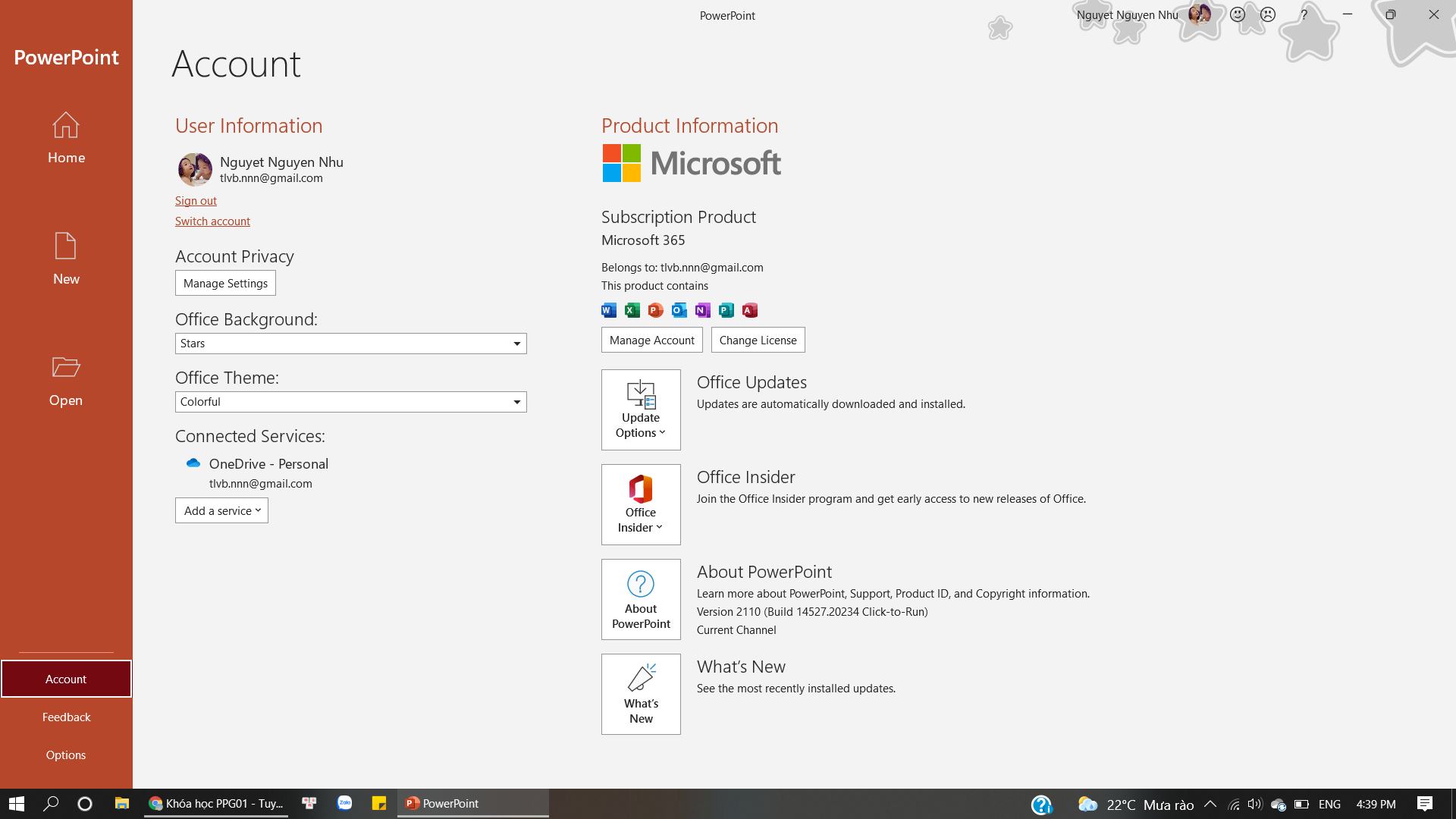Select the Account tab in sidebar
The image size is (1456, 819).
[66, 679]
